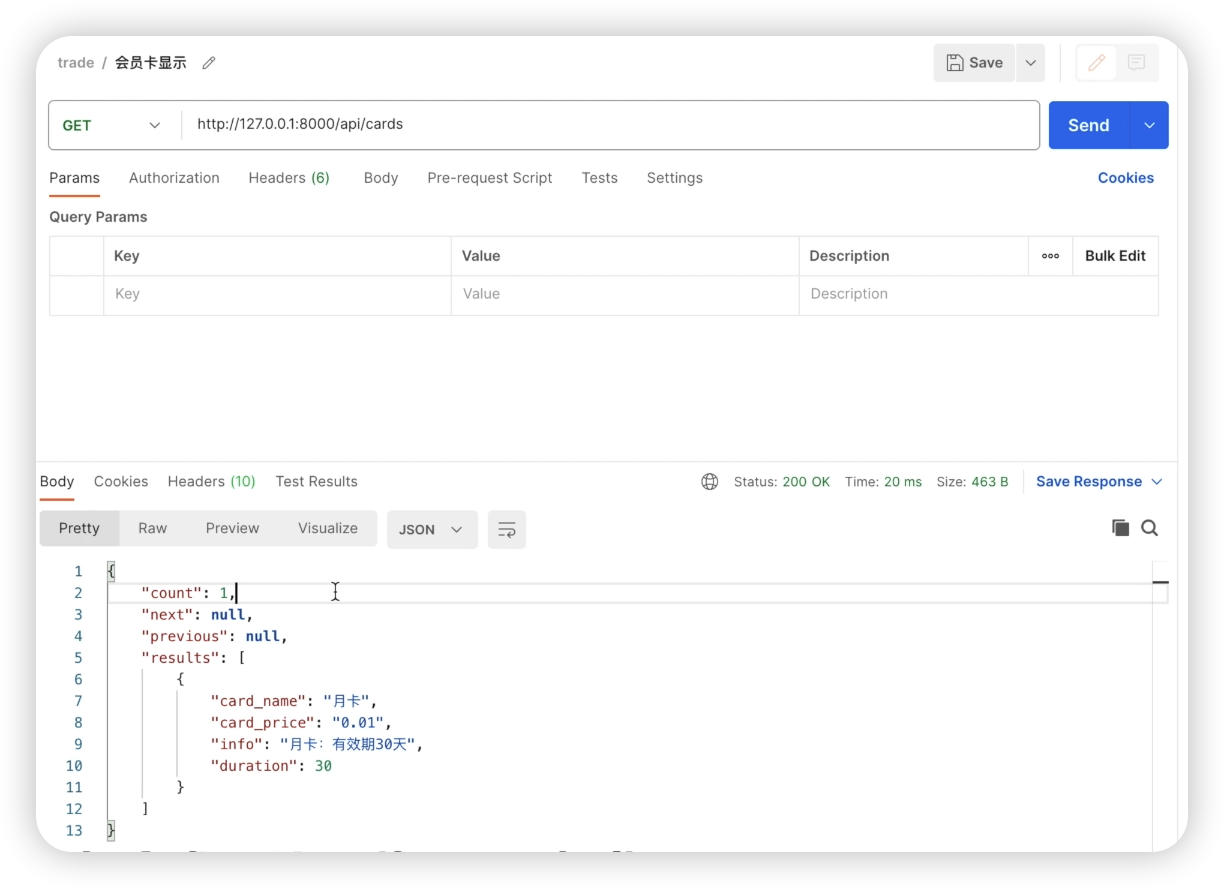1224x888 pixels.
Task: Expand the Save Response dropdown chevron
Action: pyautogui.click(x=1157, y=482)
